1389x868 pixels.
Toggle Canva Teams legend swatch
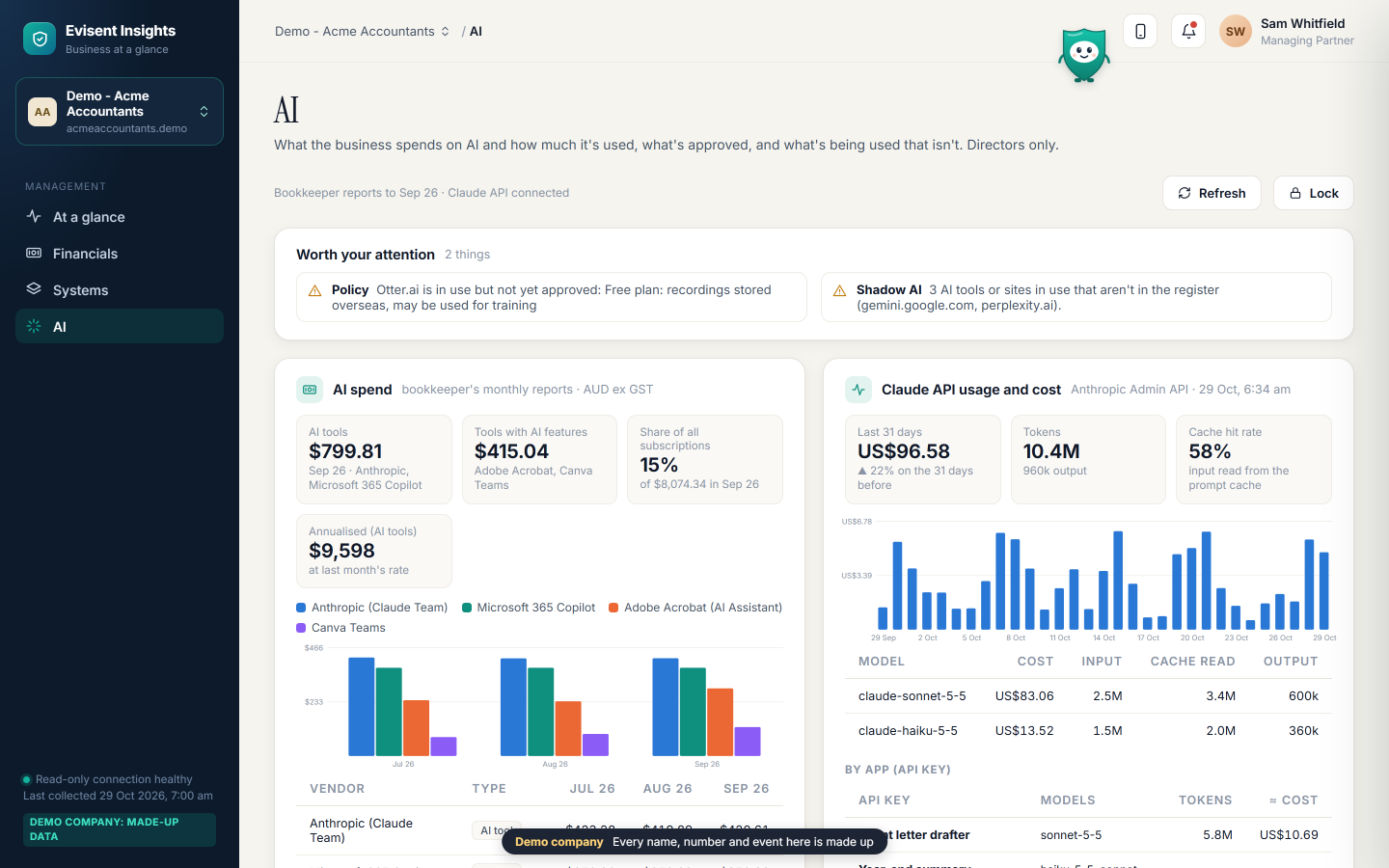click(x=301, y=628)
